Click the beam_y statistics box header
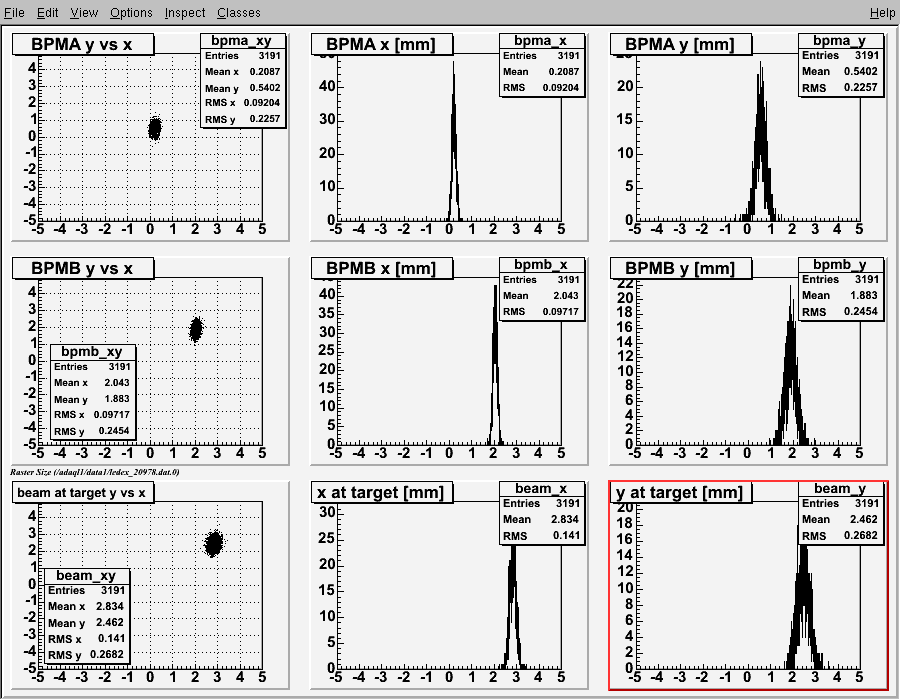This screenshot has width=900, height=700. point(840,488)
